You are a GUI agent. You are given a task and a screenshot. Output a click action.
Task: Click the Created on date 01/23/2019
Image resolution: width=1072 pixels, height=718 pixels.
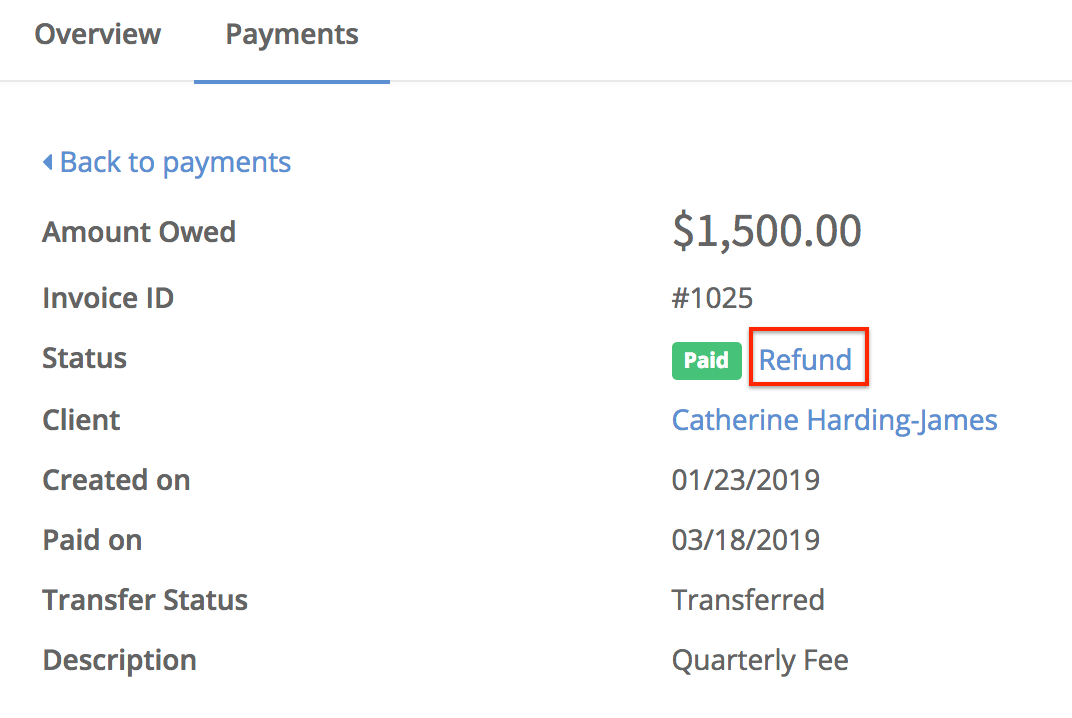745,479
